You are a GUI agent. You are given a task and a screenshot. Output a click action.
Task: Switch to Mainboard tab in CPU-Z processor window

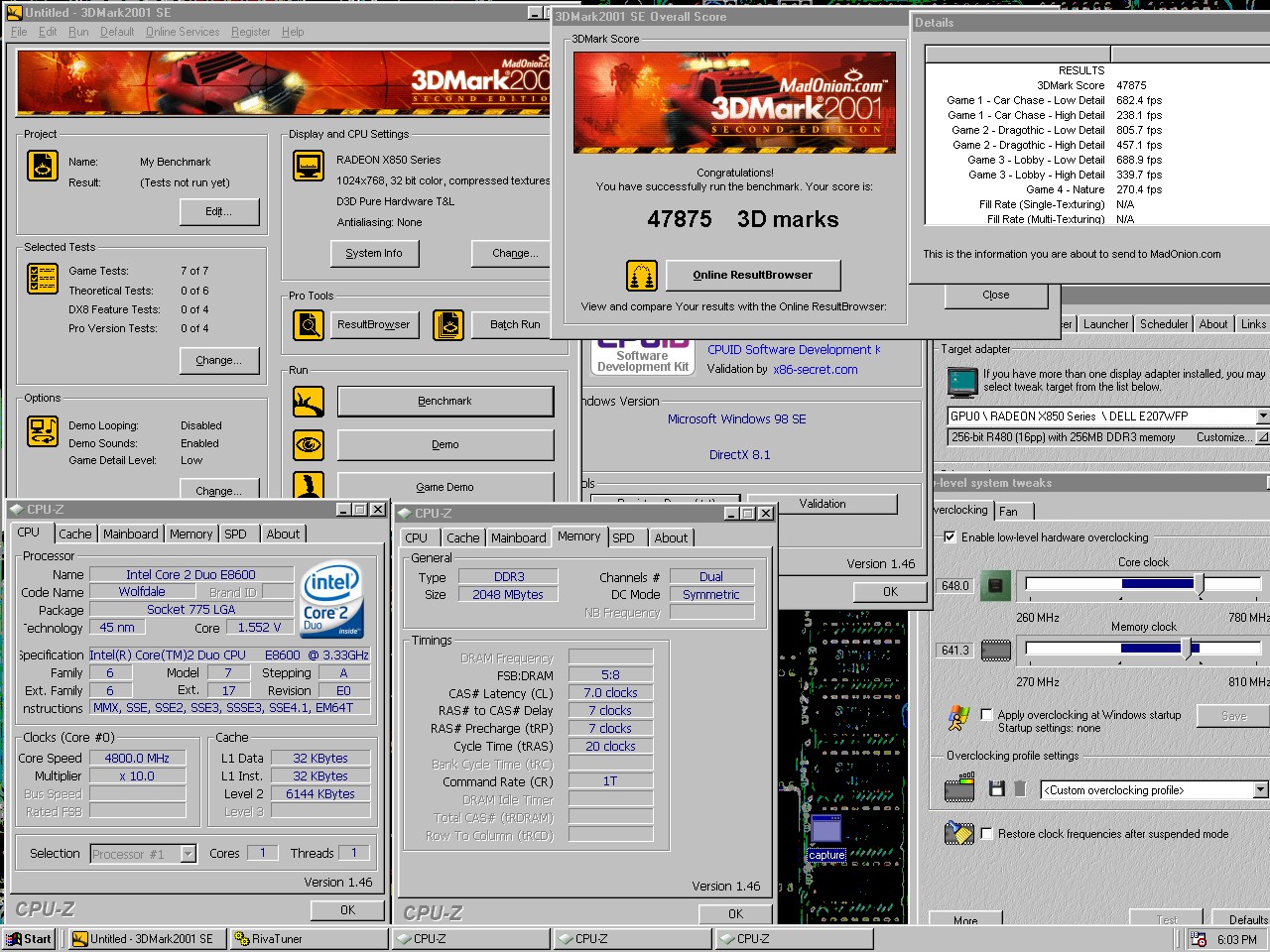131,534
